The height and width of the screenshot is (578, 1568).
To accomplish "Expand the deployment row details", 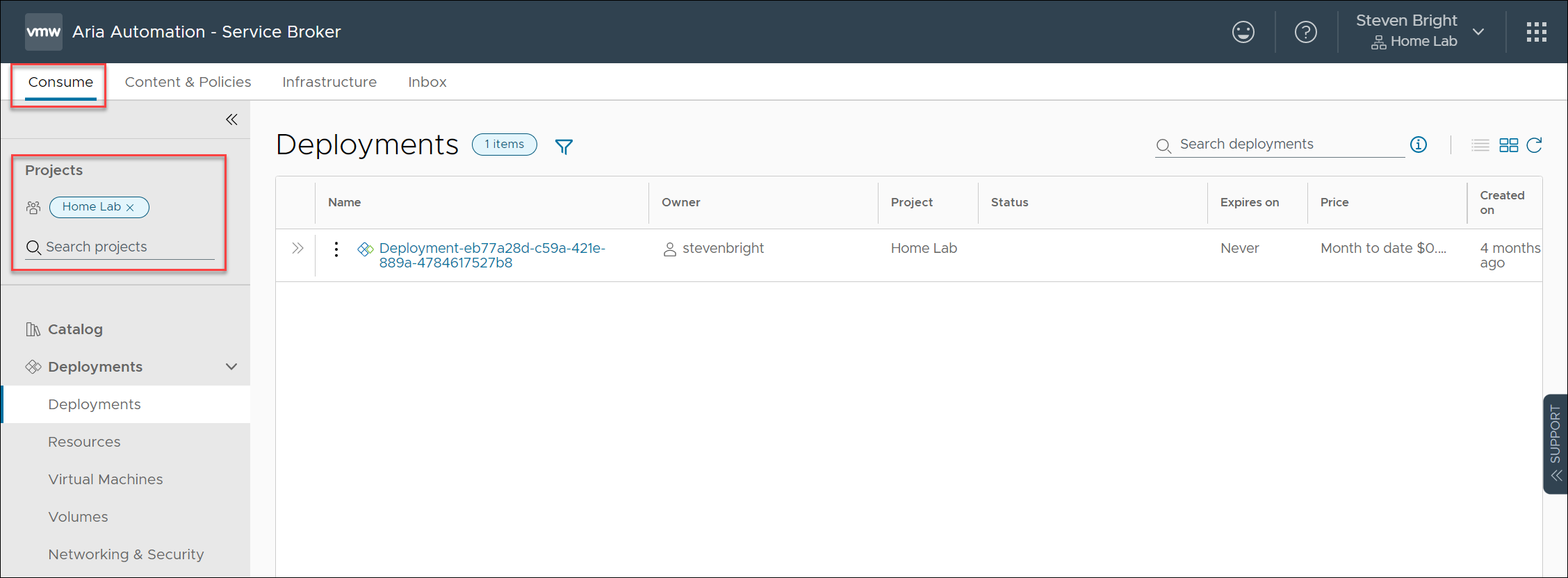I will tap(297, 249).
